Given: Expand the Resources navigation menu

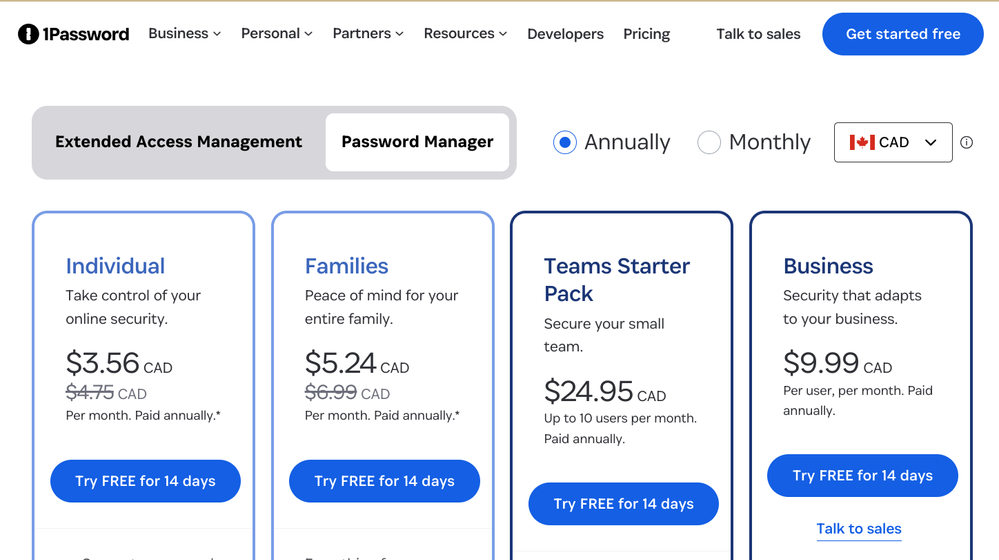Looking at the screenshot, I should coord(465,34).
